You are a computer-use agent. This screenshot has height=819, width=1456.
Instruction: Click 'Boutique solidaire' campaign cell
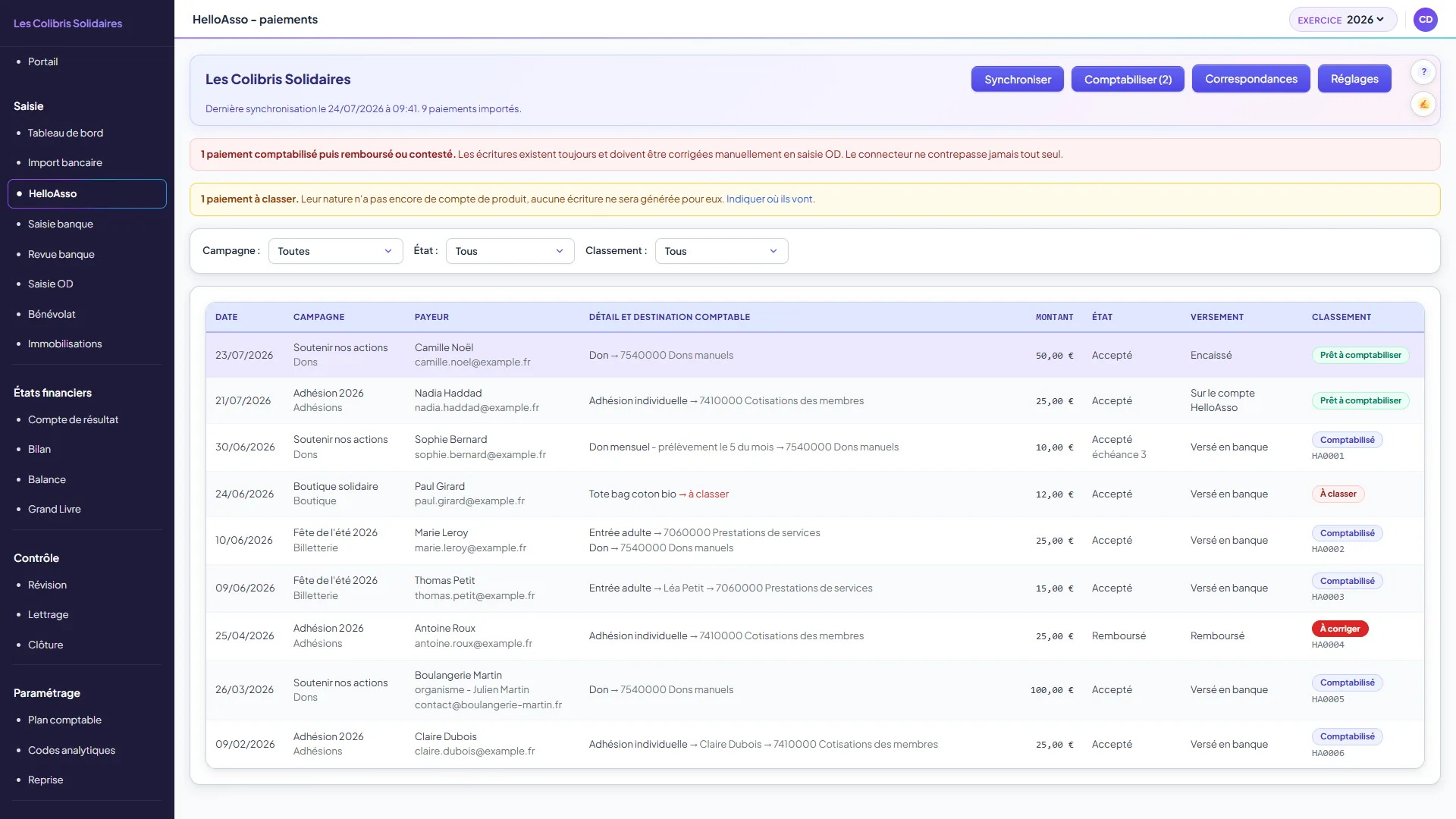point(335,487)
